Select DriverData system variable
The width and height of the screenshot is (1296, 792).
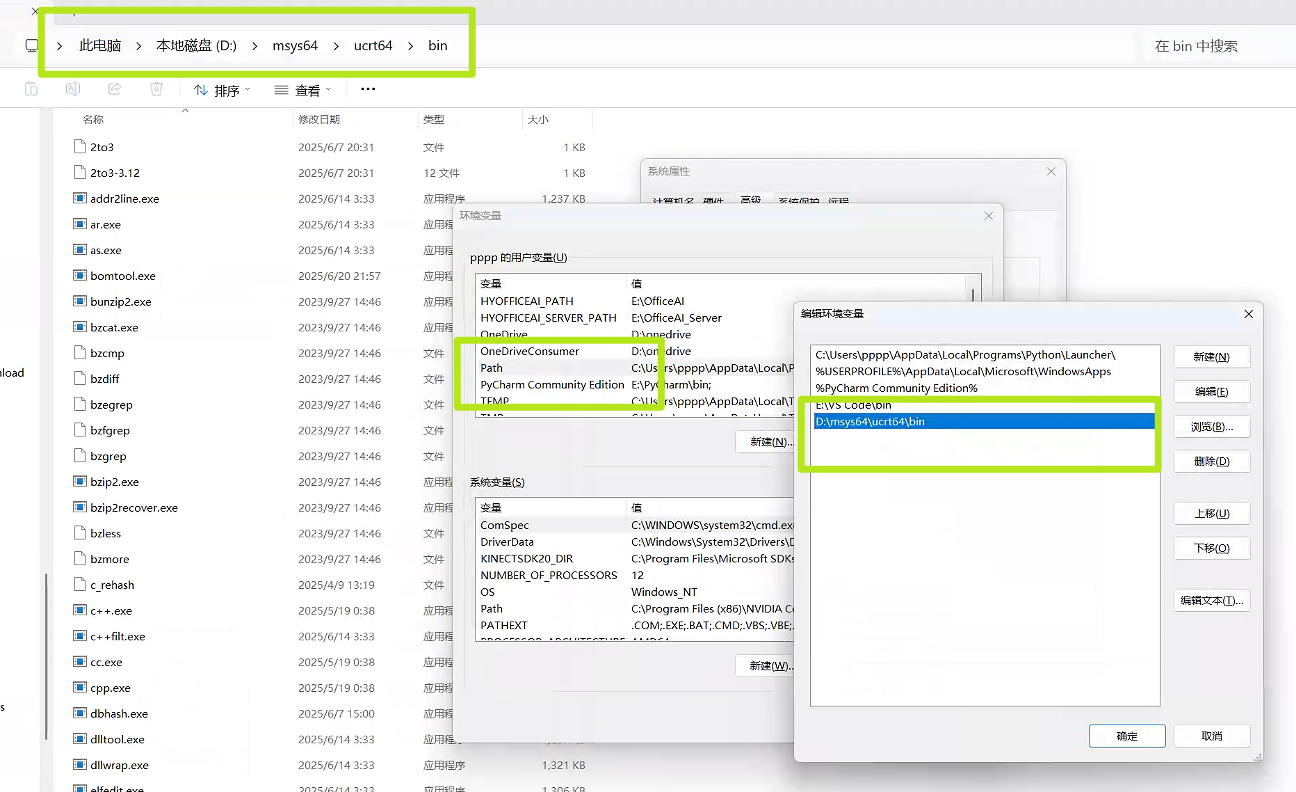point(507,542)
